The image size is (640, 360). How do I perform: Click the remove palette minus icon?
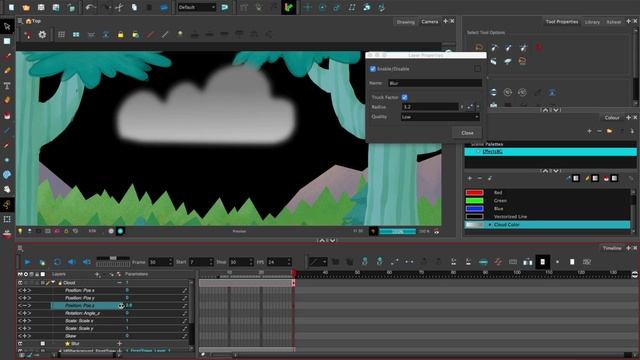coord(599,131)
